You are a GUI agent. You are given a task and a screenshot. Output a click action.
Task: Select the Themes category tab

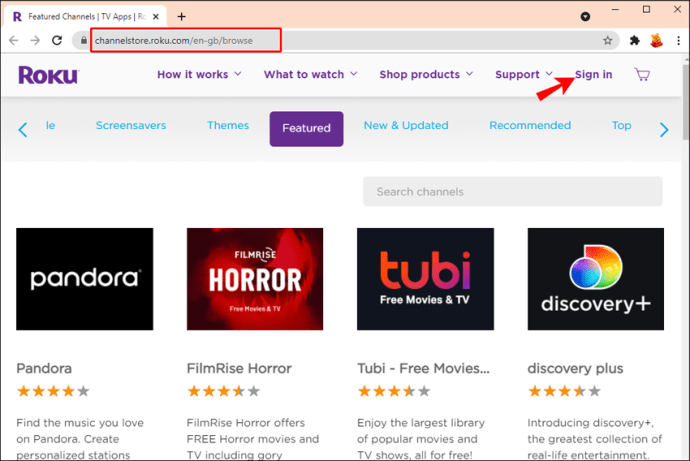(228, 125)
